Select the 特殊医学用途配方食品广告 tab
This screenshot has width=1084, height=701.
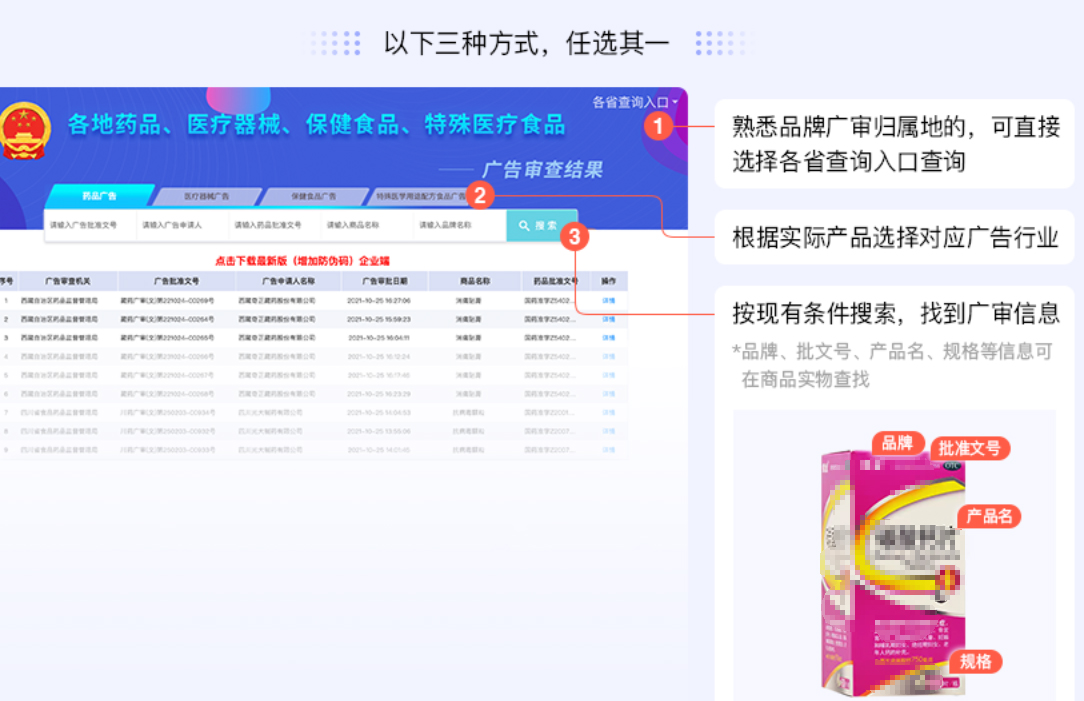point(422,197)
